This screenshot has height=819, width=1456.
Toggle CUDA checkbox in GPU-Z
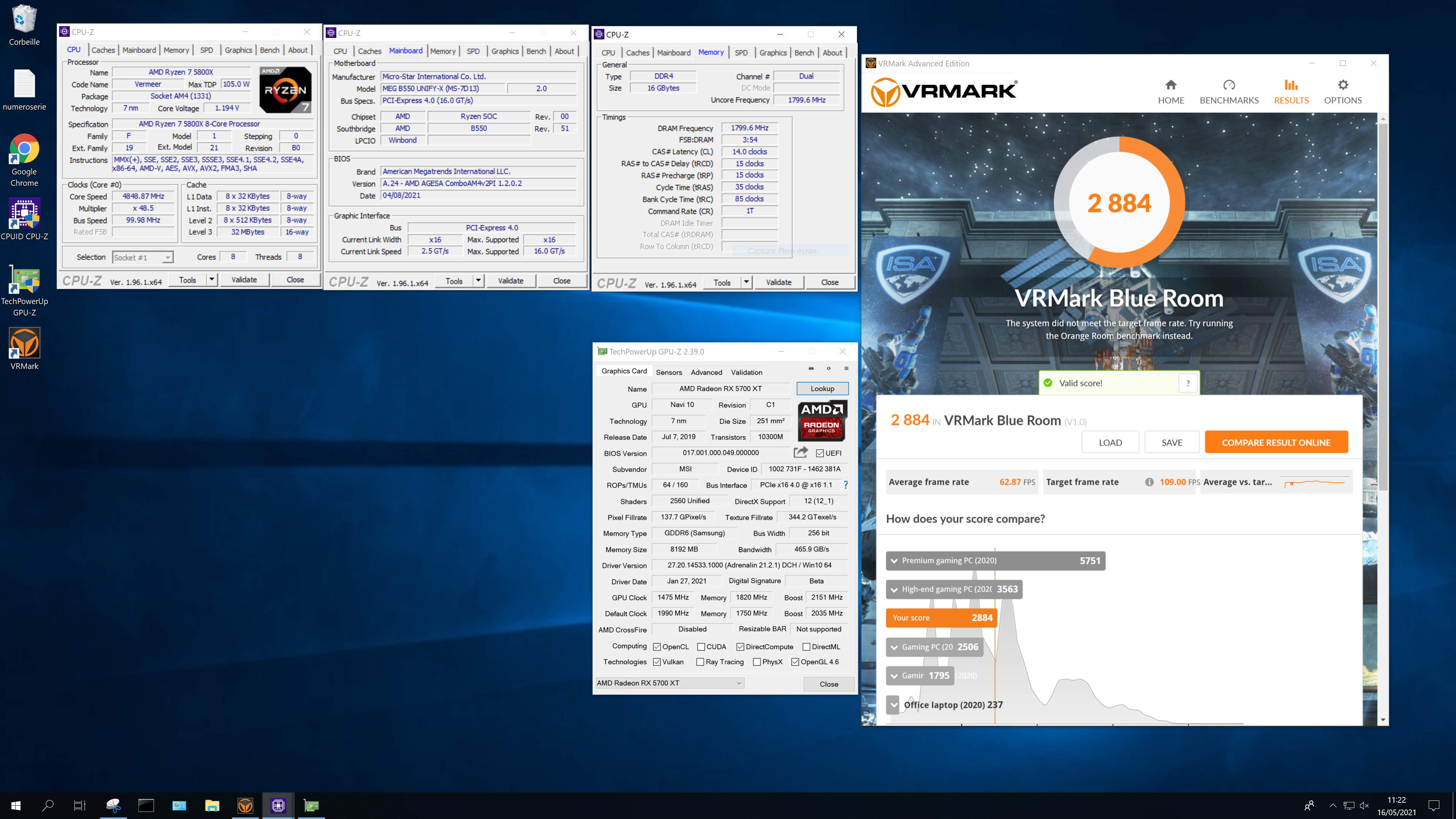(x=701, y=646)
